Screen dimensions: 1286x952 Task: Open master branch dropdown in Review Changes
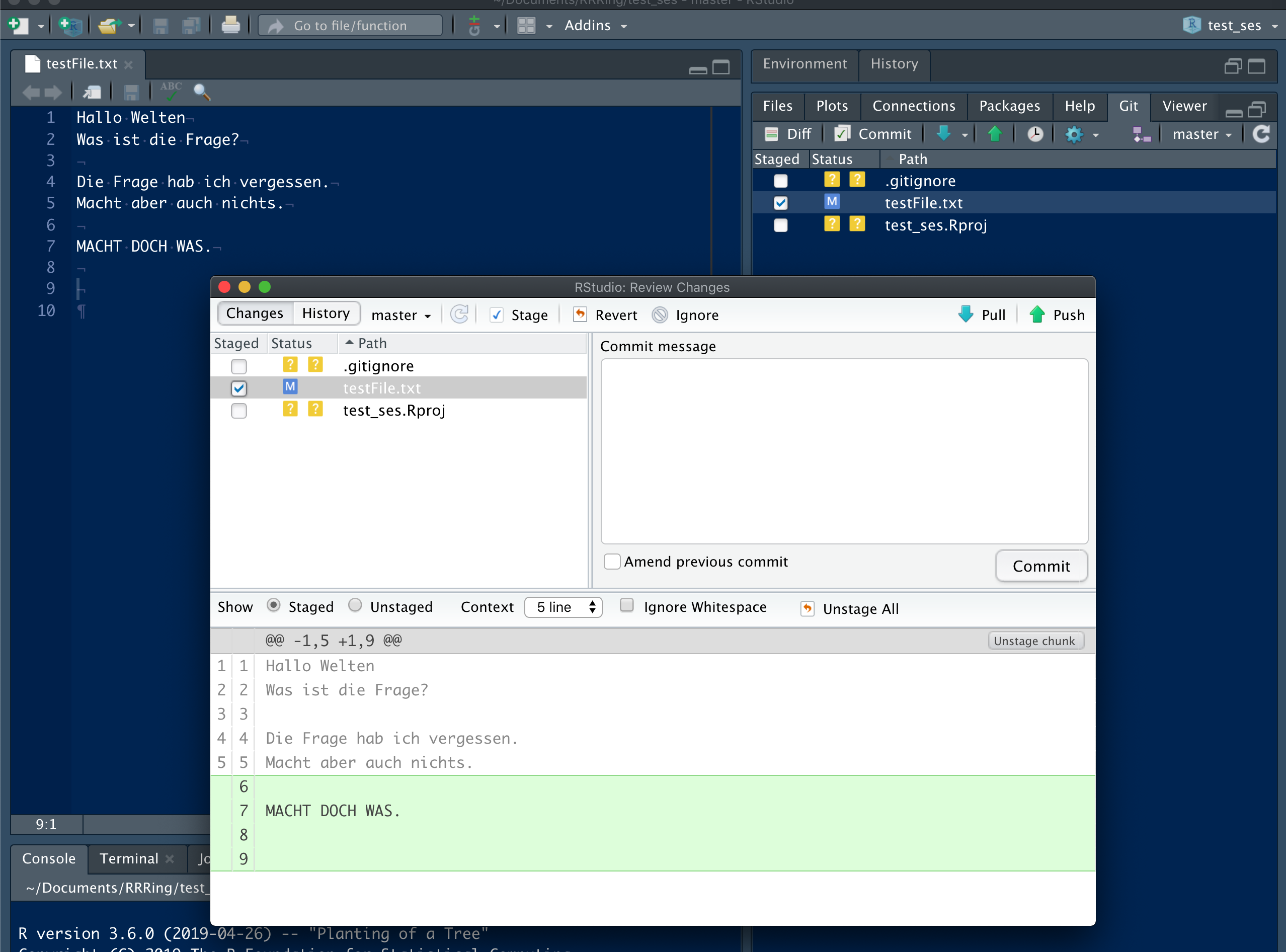[401, 315]
